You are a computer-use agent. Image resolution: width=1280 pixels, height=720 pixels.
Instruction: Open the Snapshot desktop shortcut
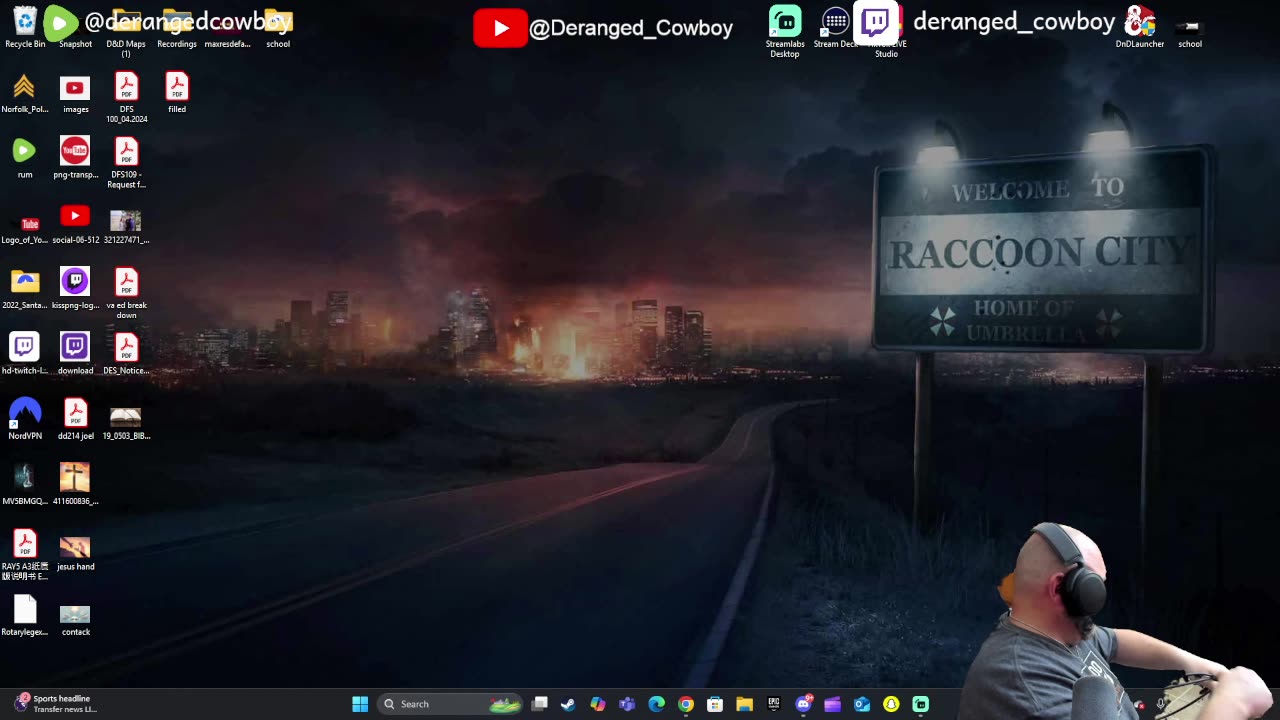coord(75,27)
